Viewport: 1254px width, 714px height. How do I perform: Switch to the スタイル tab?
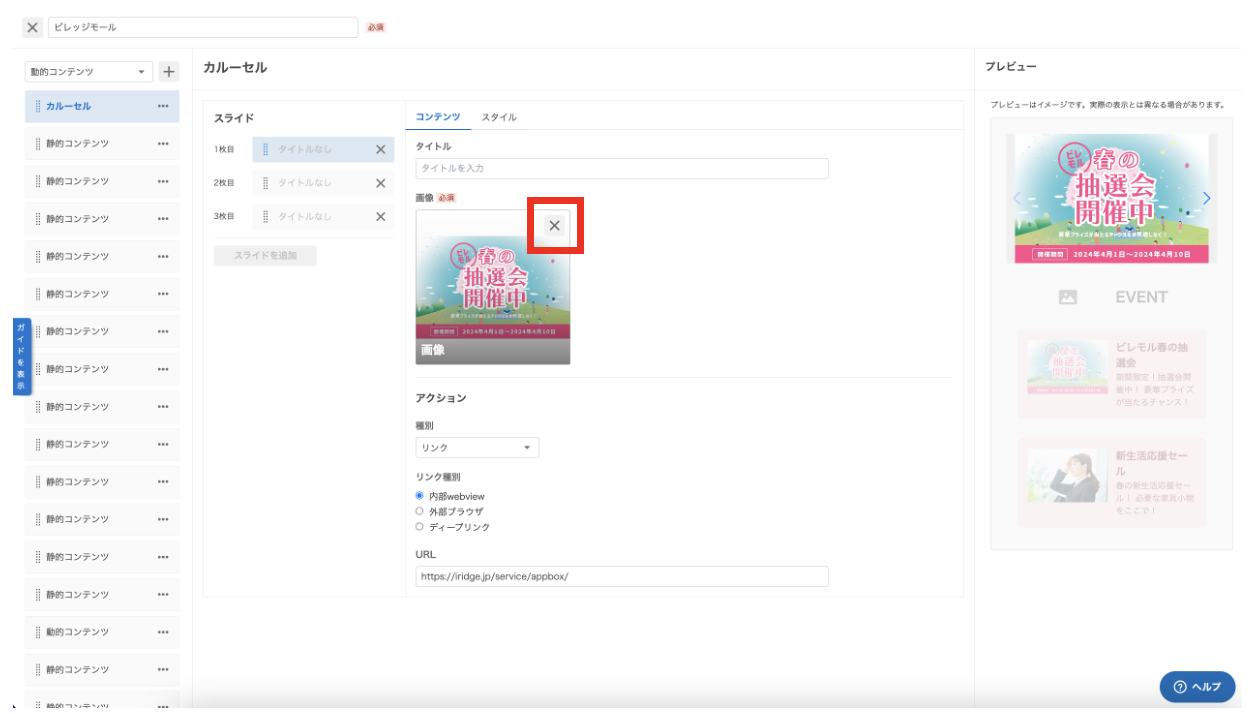click(x=499, y=117)
